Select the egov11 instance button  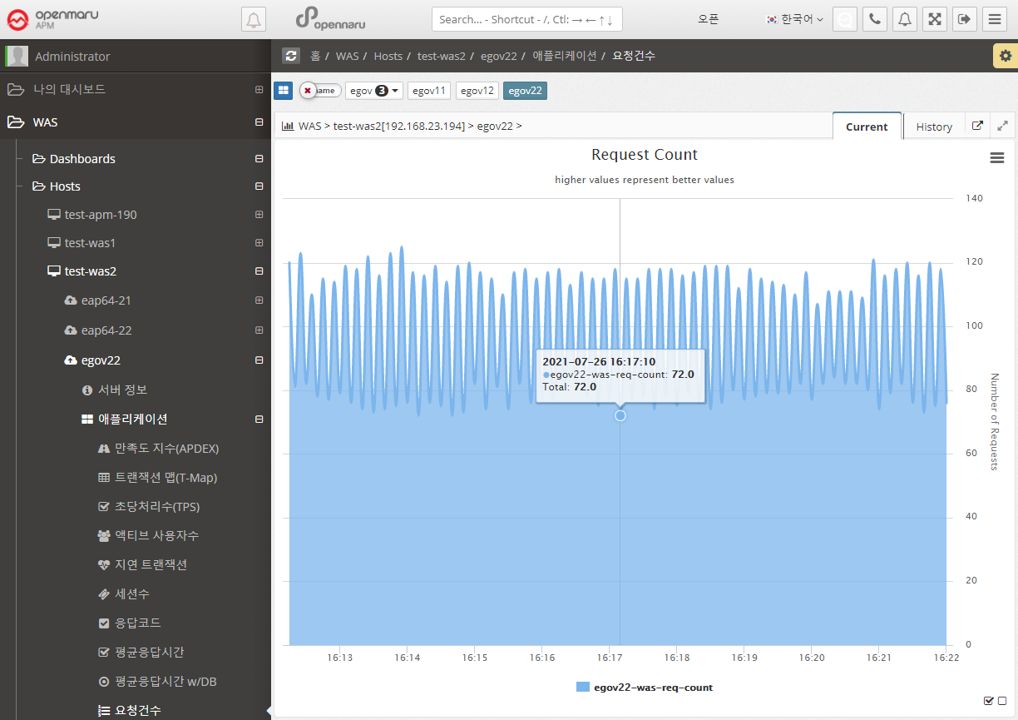click(430, 91)
